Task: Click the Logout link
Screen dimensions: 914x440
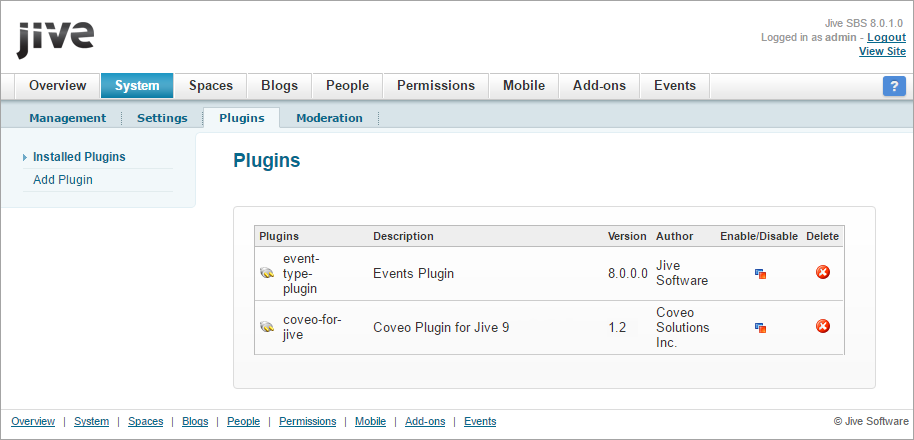Action: [x=887, y=37]
